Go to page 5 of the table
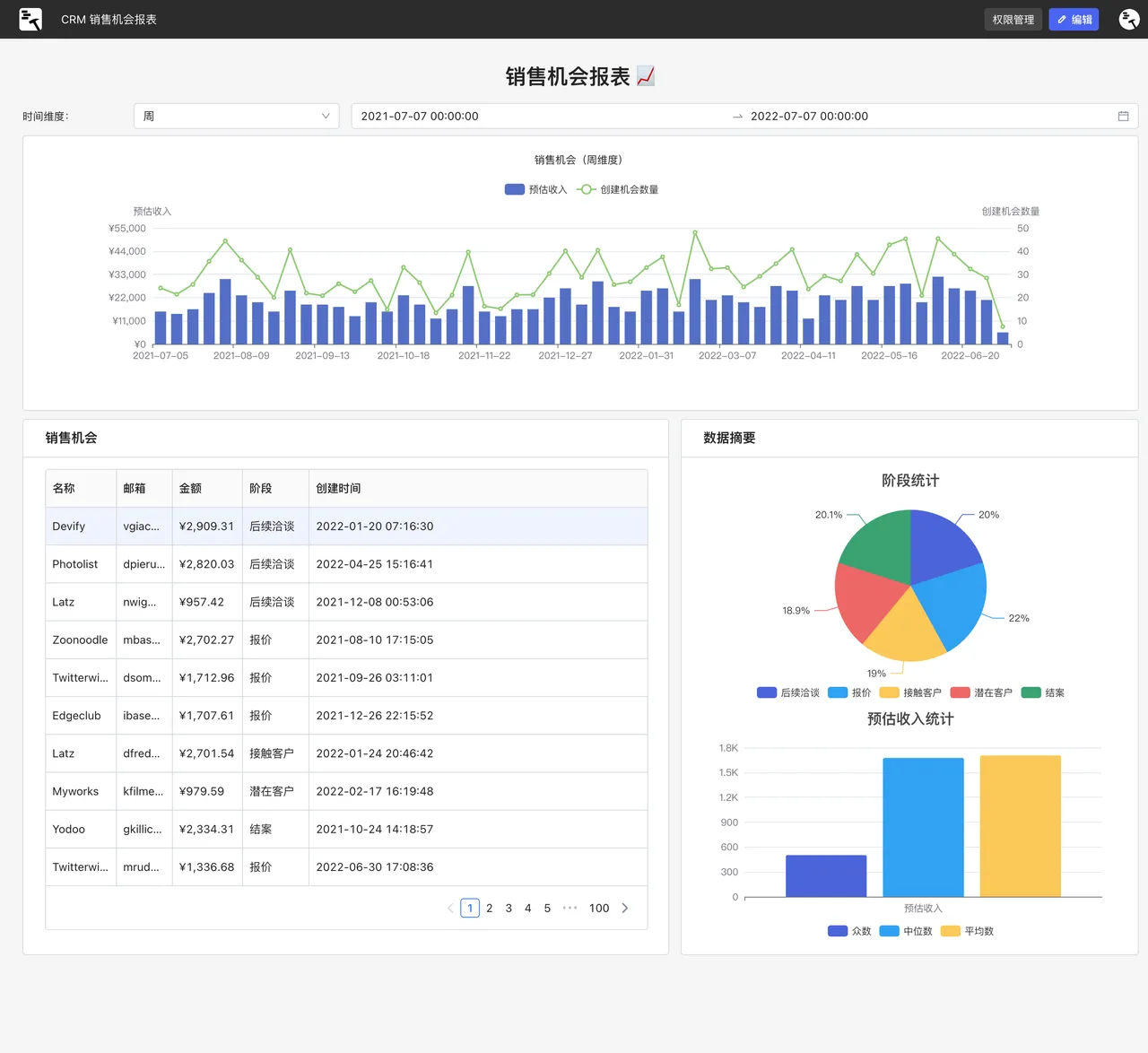Image resolution: width=1148 pixels, height=1053 pixels. pyautogui.click(x=547, y=908)
